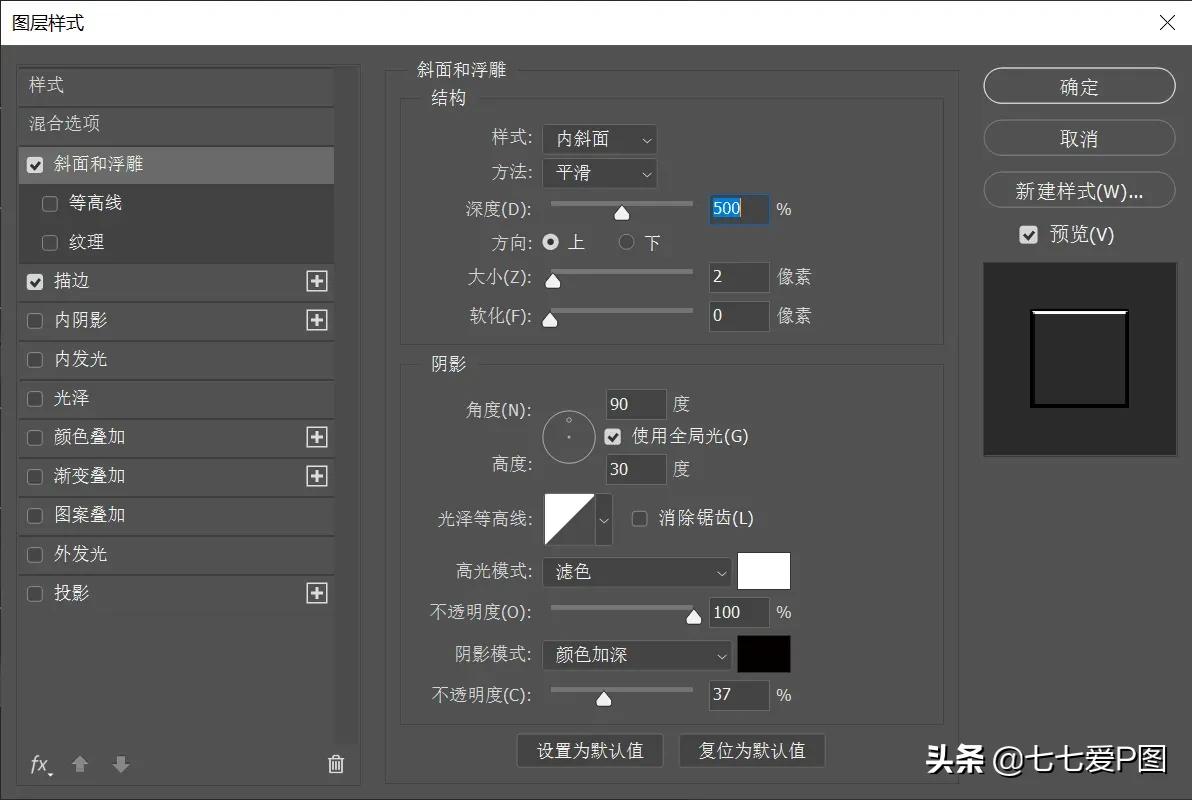
Task: Click the plus icon beside 描边
Action: (x=317, y=281)
